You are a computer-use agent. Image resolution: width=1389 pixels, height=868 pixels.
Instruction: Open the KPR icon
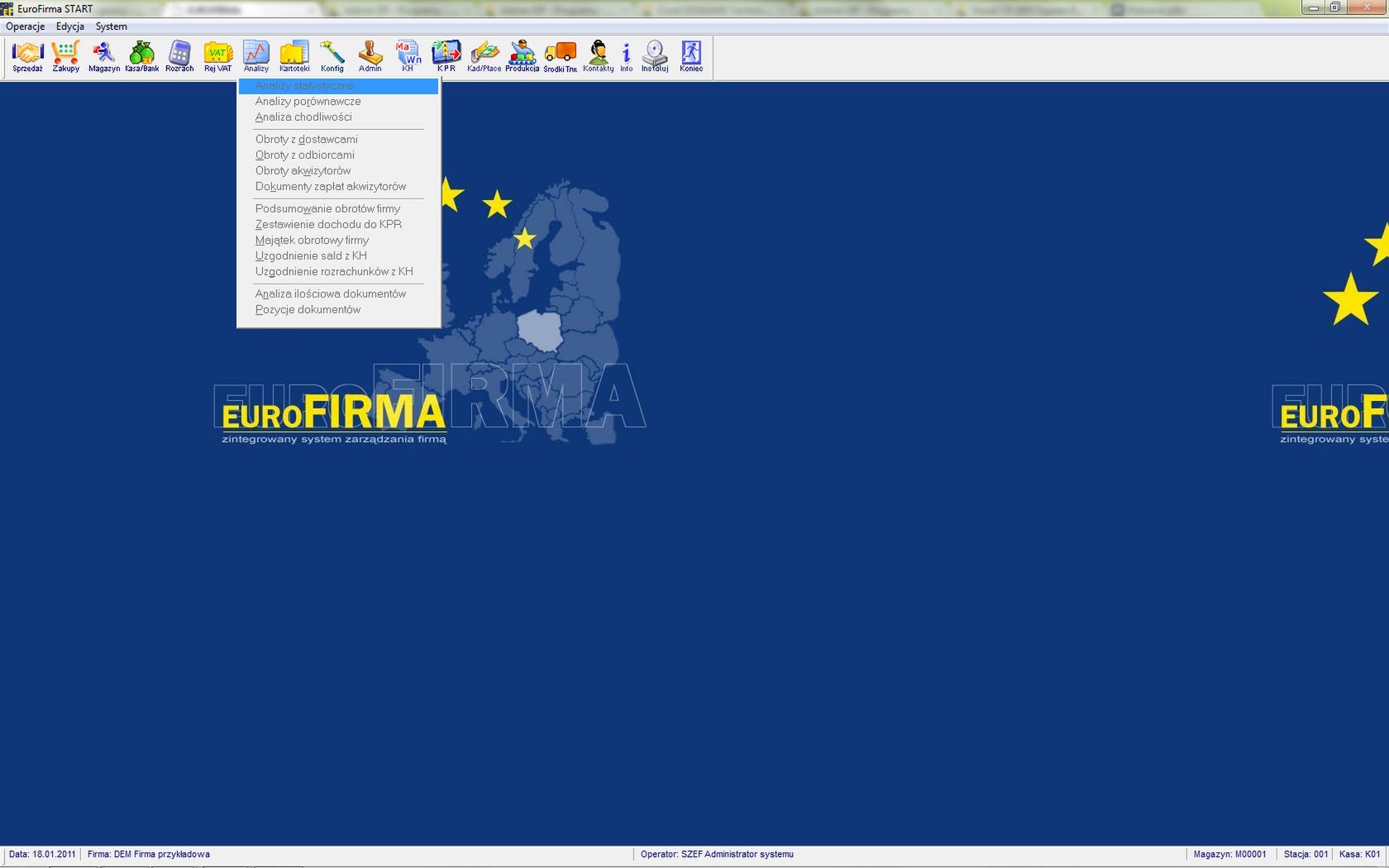pos(446,56)
